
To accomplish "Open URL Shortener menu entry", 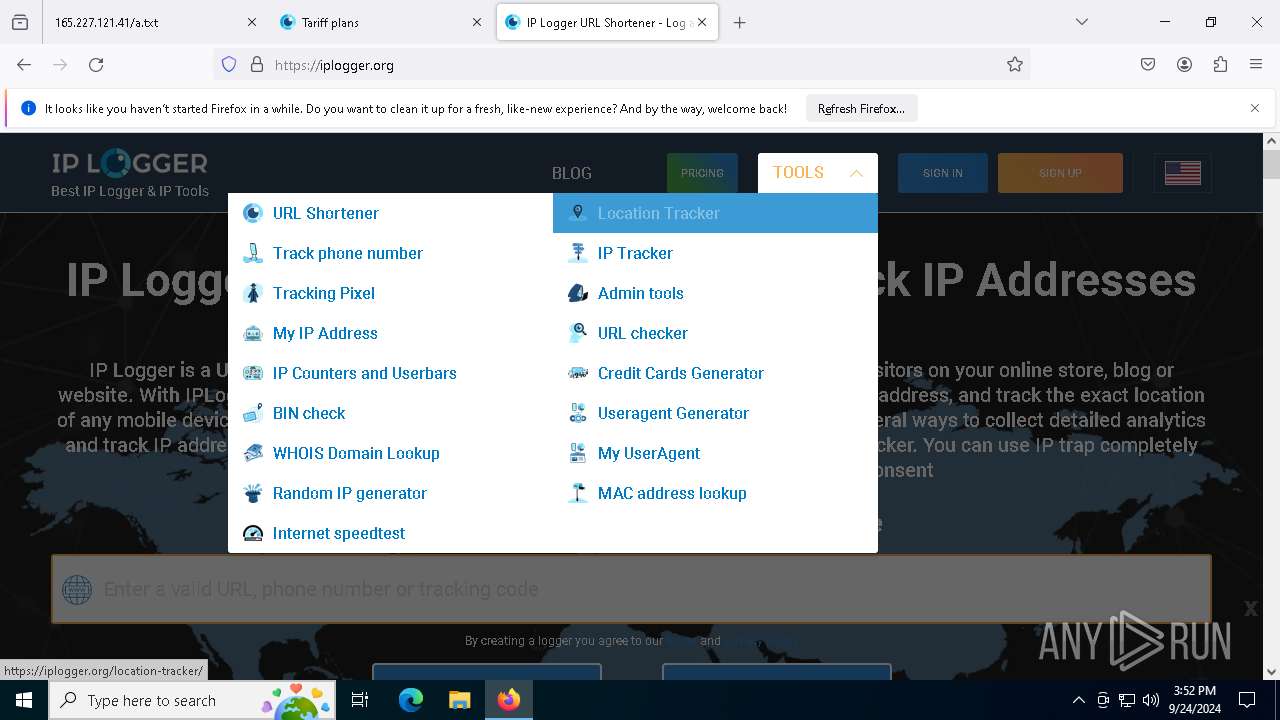I will [x=390, y=213].
